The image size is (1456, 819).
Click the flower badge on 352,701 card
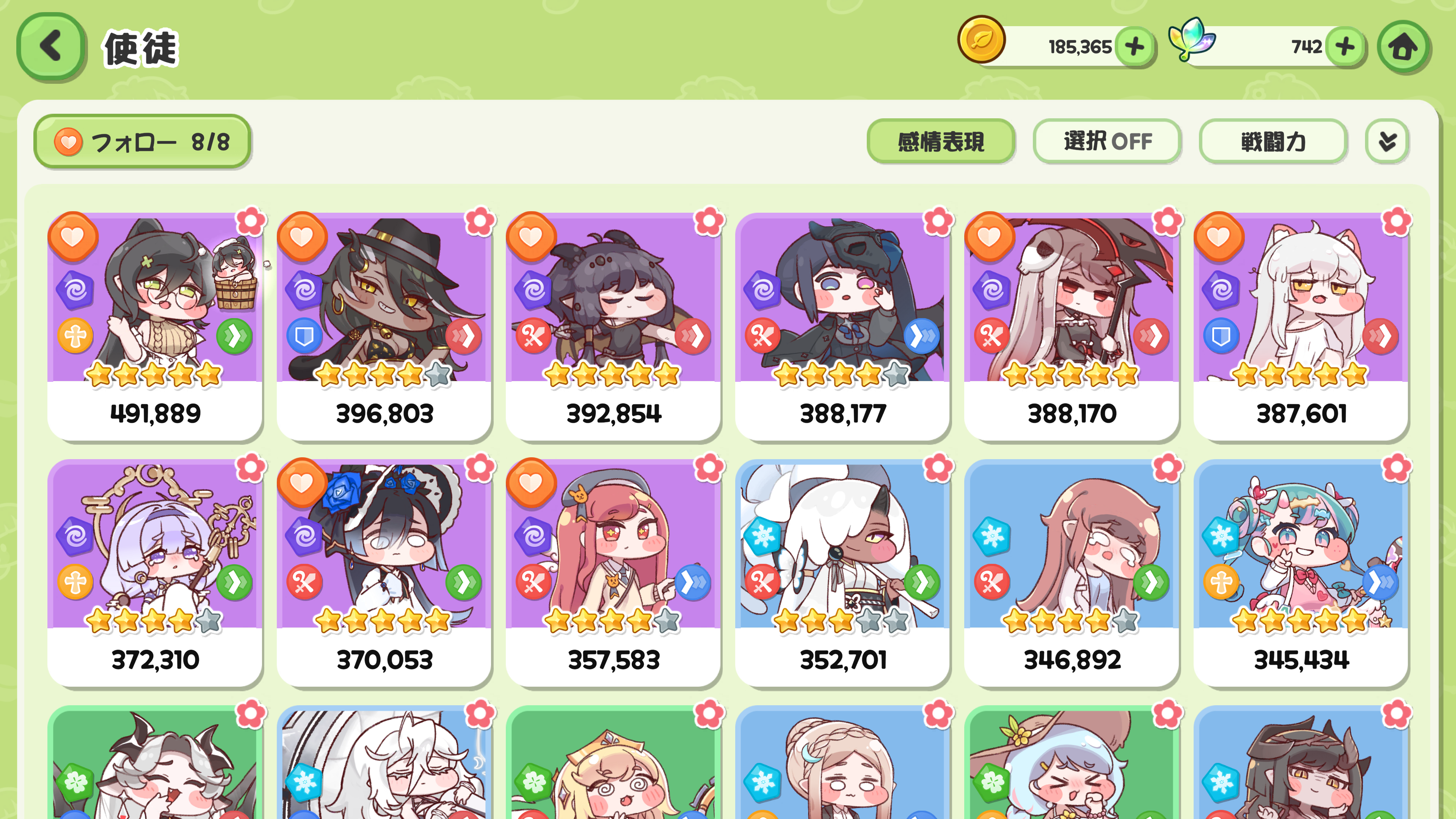click(x=938, y=468)
